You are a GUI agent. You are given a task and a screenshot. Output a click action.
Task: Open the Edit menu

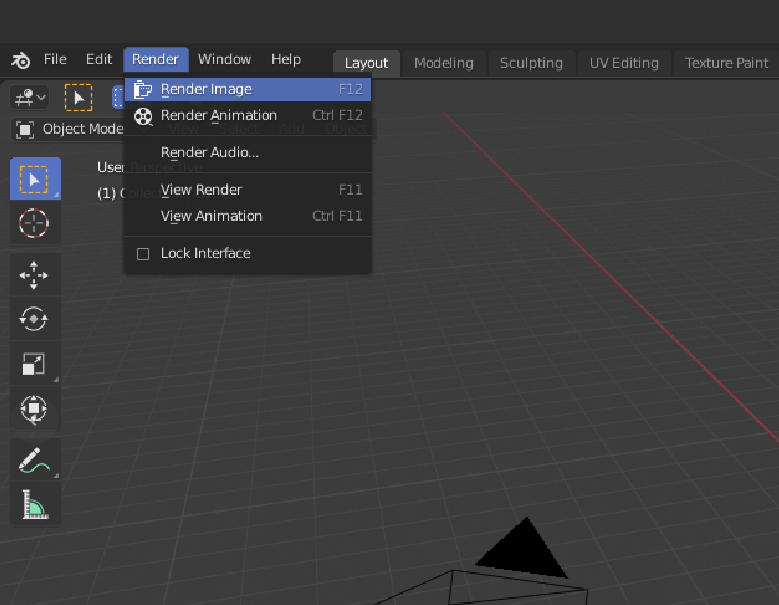click(98, 59)
